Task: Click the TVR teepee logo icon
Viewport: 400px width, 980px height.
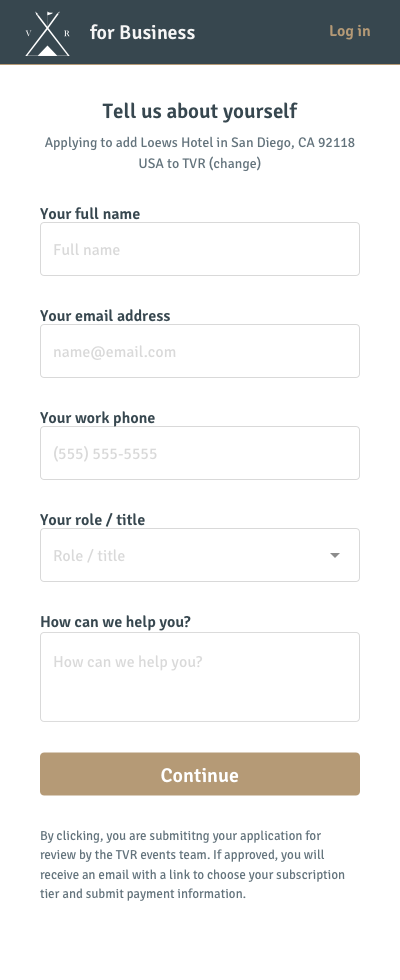Action: (x=48, y=33)
